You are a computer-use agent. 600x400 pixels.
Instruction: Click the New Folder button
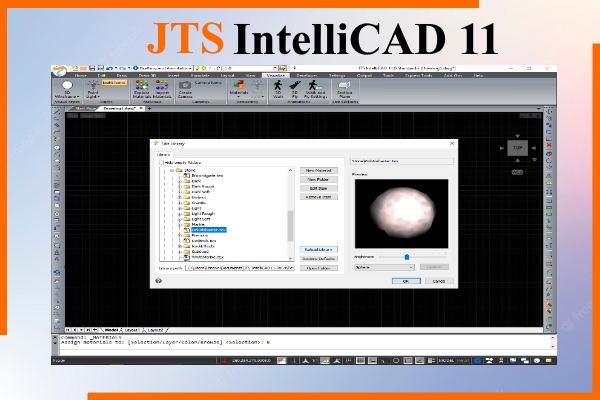(318, 179)
